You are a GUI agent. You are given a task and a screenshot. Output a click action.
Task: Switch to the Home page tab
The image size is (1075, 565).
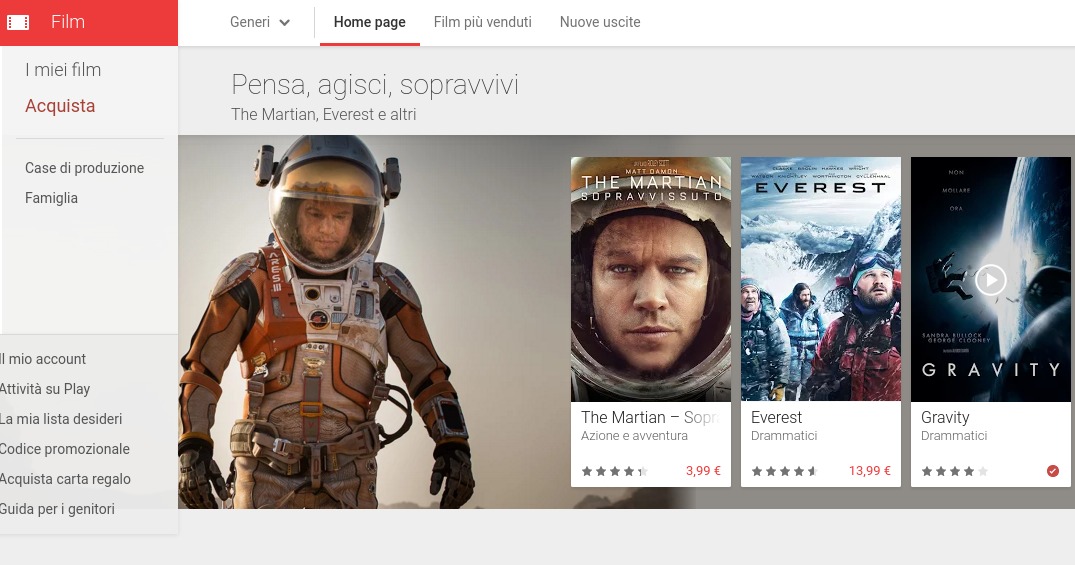click(x=370, y=22)
